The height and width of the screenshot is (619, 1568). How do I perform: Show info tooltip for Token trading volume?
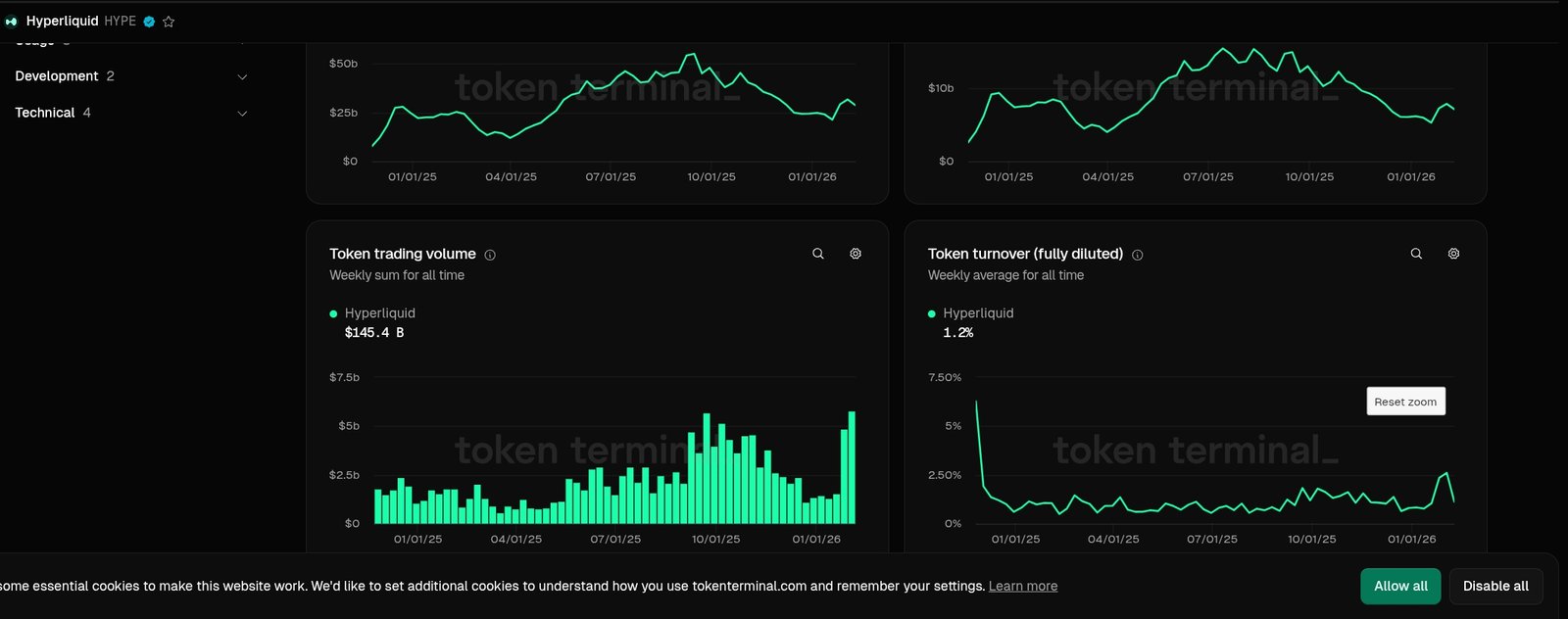[x=490, y=255]
